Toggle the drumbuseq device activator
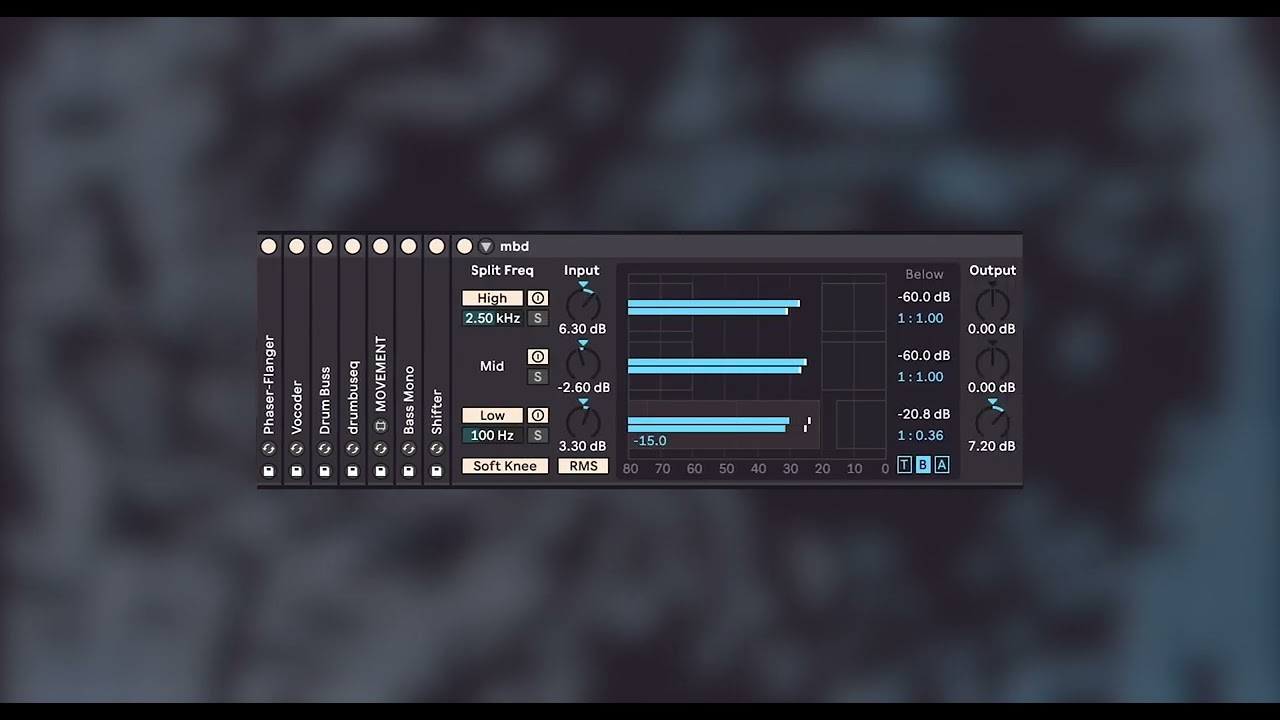 [x=352, y=246]
